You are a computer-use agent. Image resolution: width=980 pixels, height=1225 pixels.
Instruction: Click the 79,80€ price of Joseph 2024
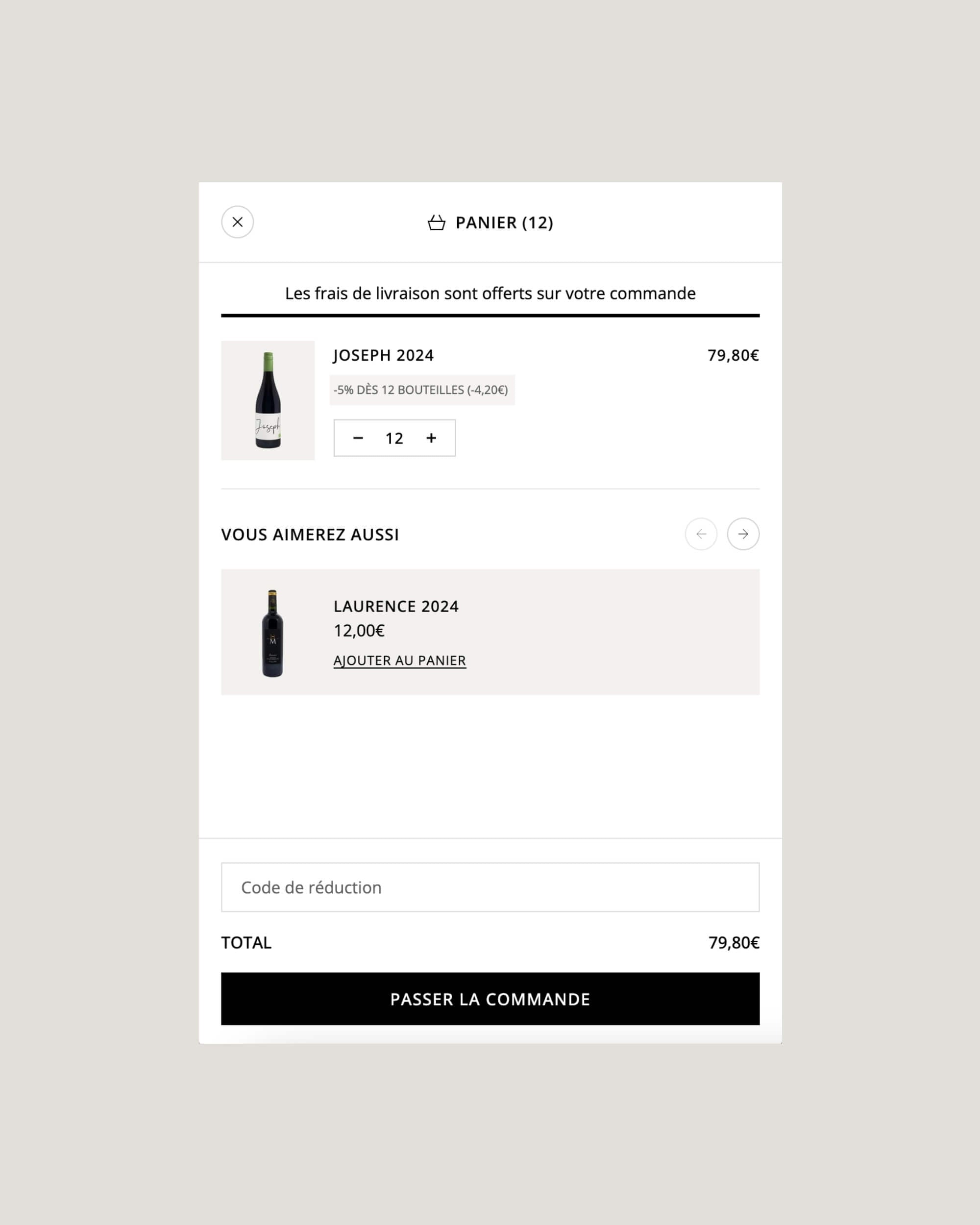(732, 355)
